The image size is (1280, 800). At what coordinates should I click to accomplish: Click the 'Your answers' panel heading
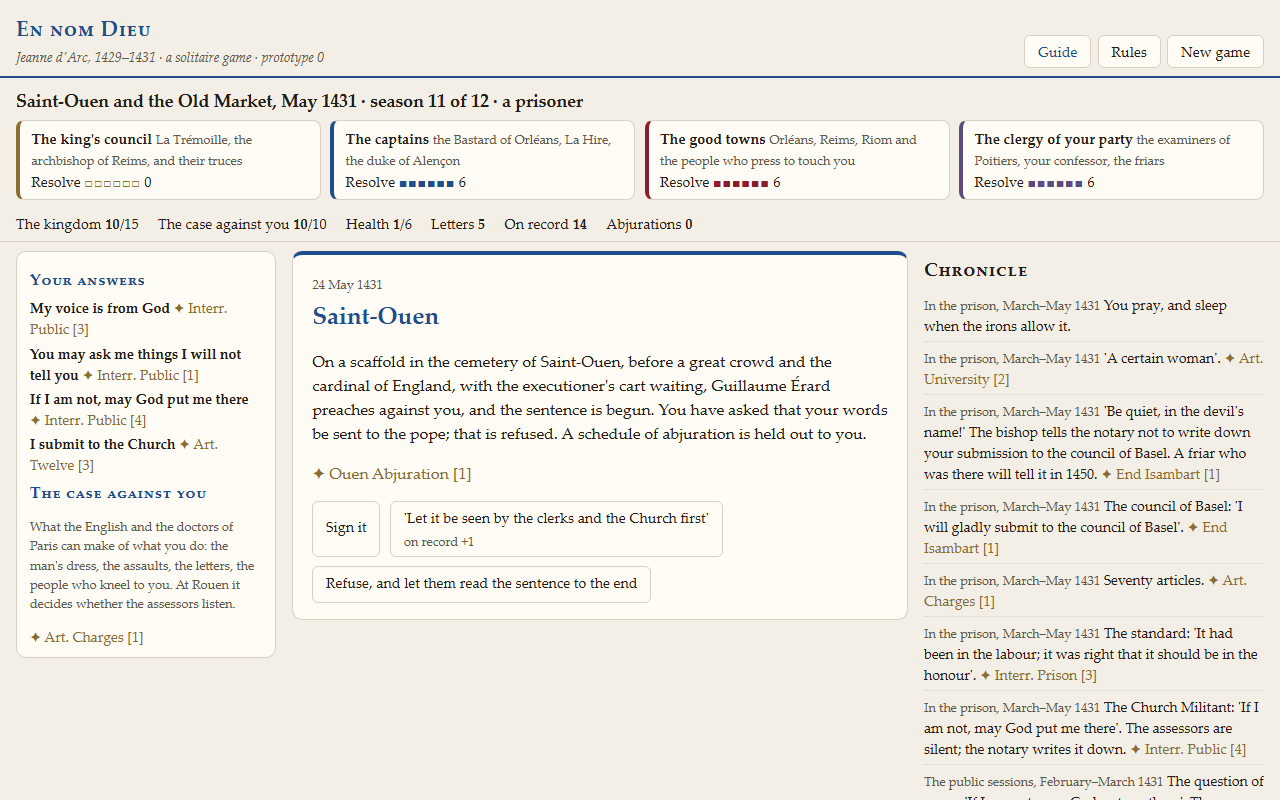point(87,280)
